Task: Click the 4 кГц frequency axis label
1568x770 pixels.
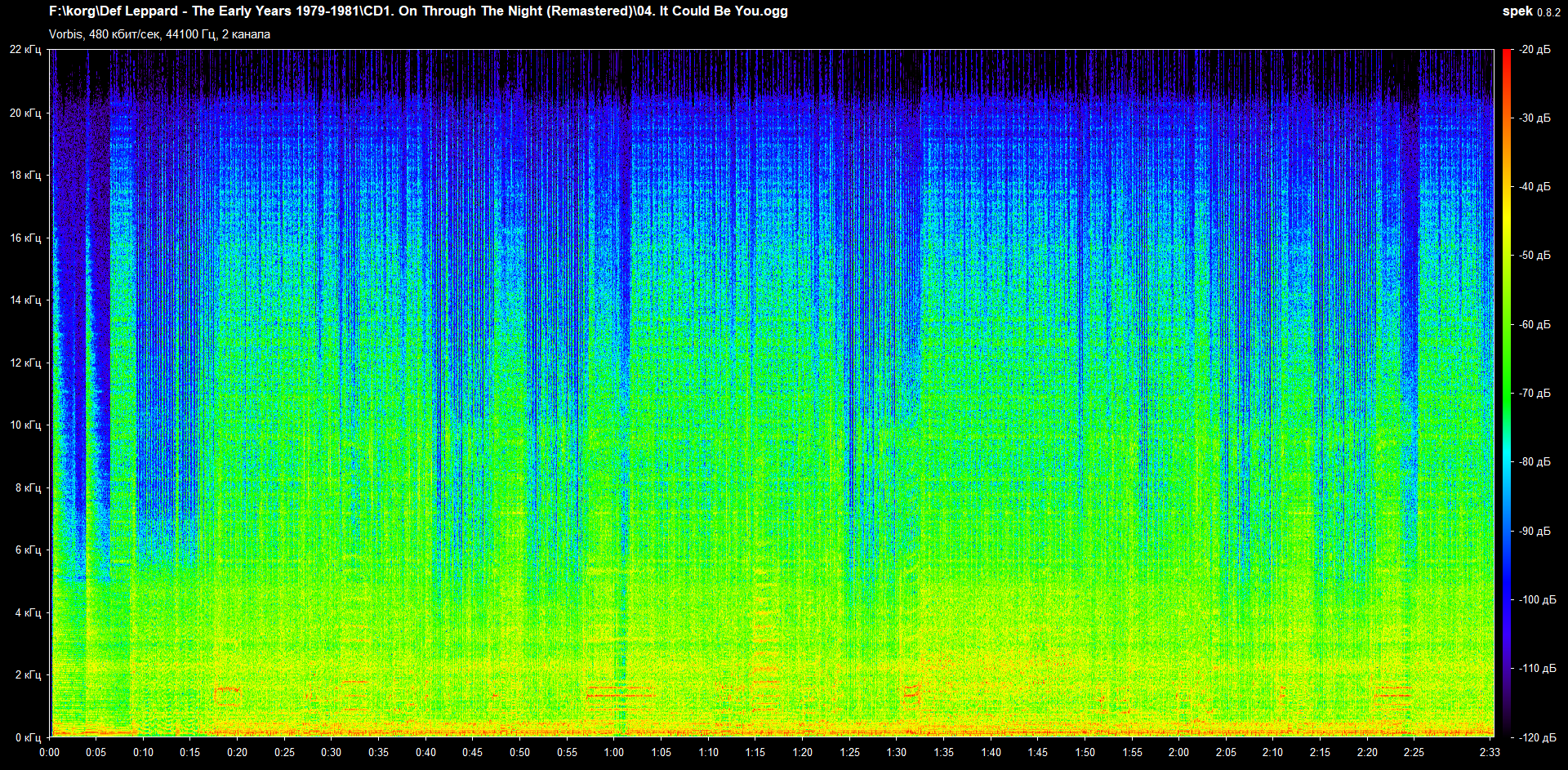Action: click(x=28, y=612)
